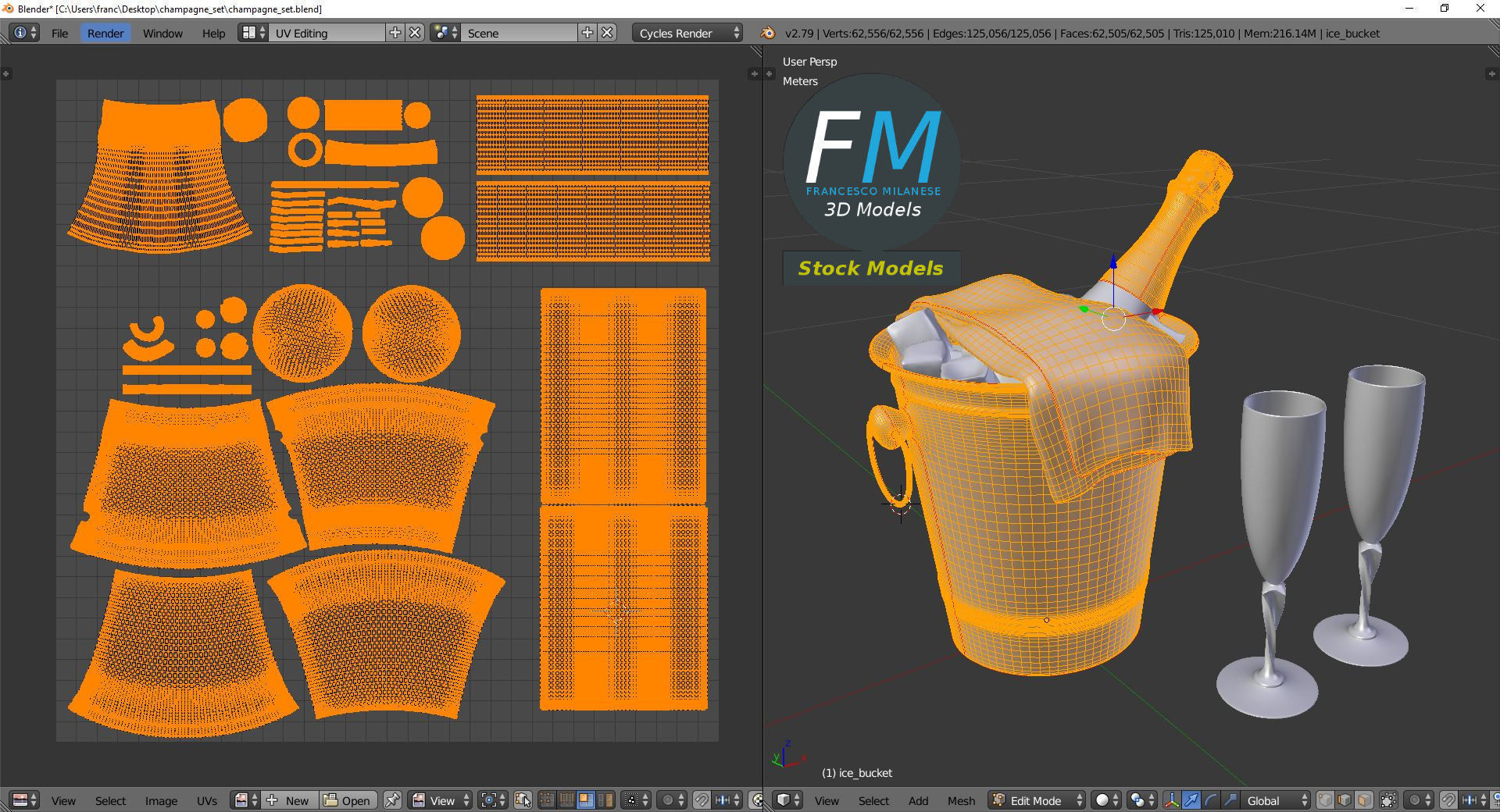This screenshot has height=812, width=1500.
Task: Click the New image button
Action: [x=289, y=800]
